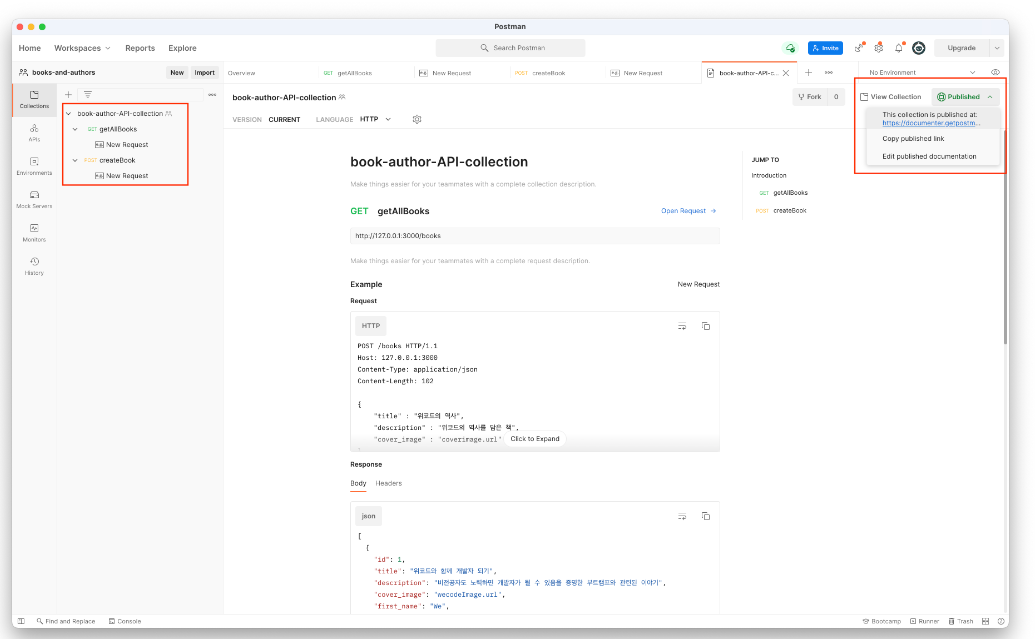Select Edit published documentation item

(929, 156)
